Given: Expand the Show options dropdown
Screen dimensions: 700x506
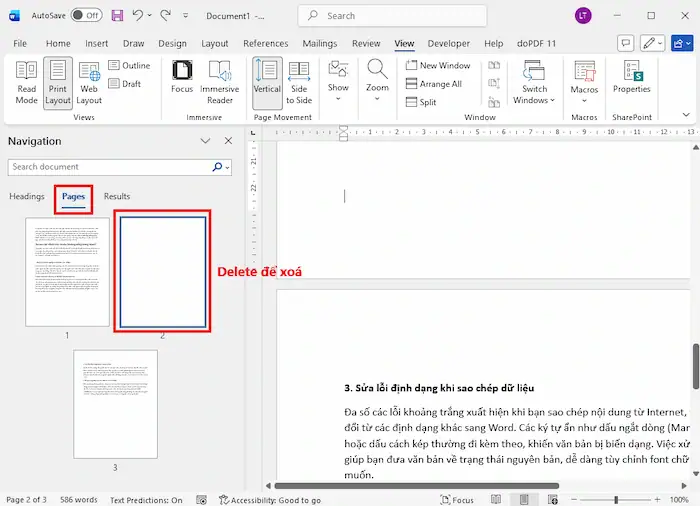Looking at the screenshot, I should click(x=339, y=78).
